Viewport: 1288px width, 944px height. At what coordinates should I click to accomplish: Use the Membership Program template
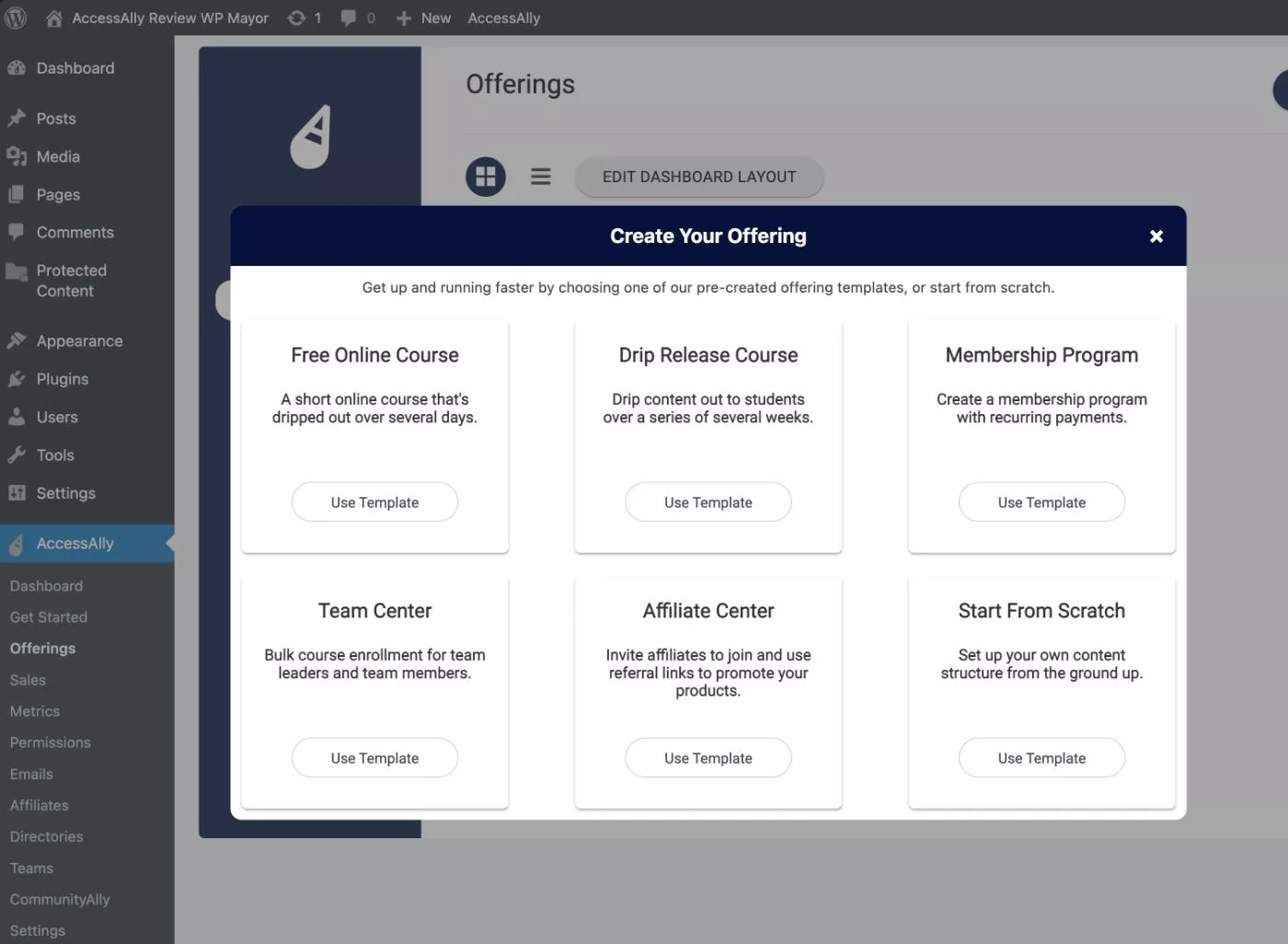click(1041, 502)
